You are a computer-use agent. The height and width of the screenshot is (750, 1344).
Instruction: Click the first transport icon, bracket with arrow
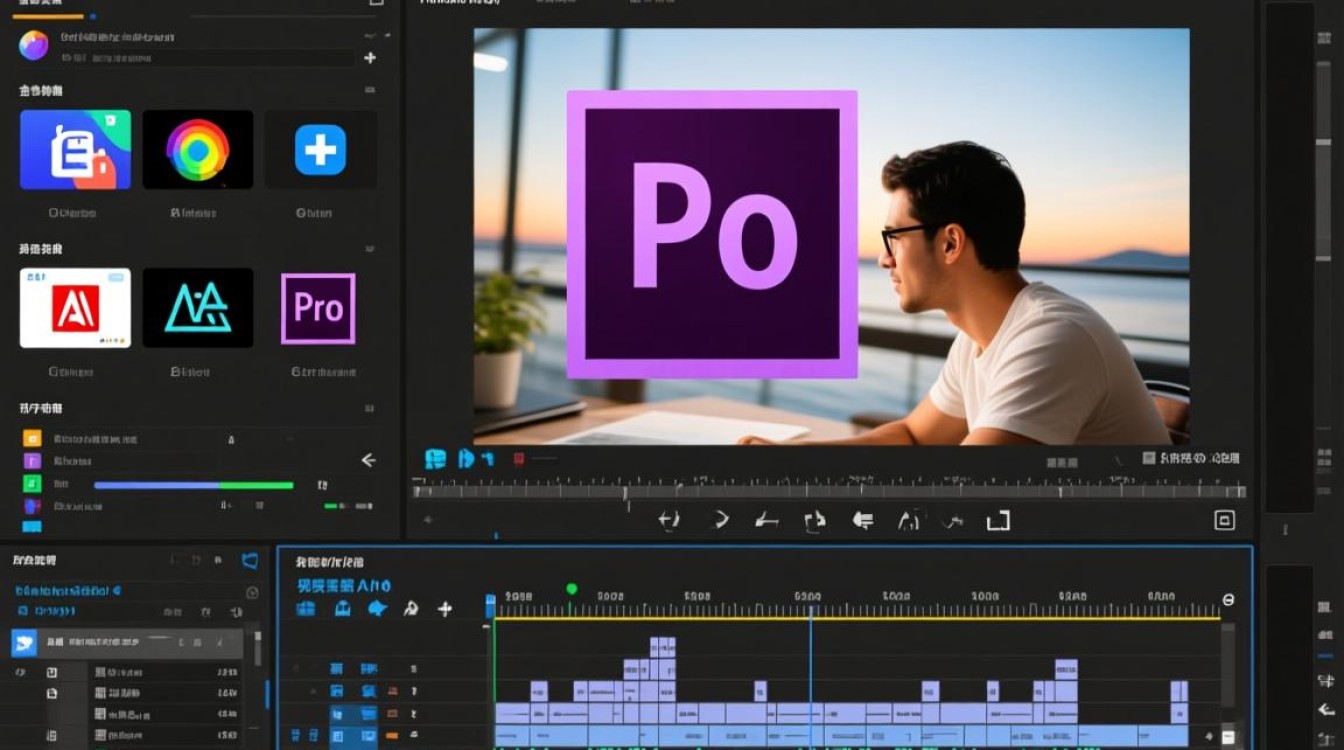pos(669,520)
